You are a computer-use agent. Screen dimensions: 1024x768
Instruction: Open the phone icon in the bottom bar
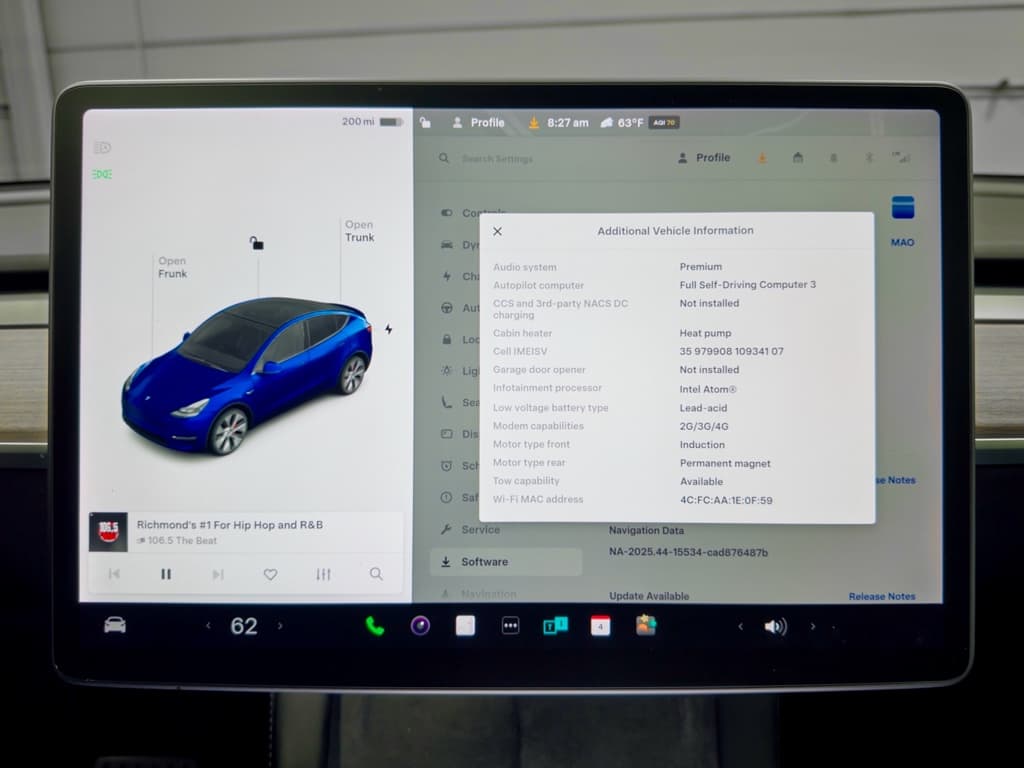pos(374,627)
